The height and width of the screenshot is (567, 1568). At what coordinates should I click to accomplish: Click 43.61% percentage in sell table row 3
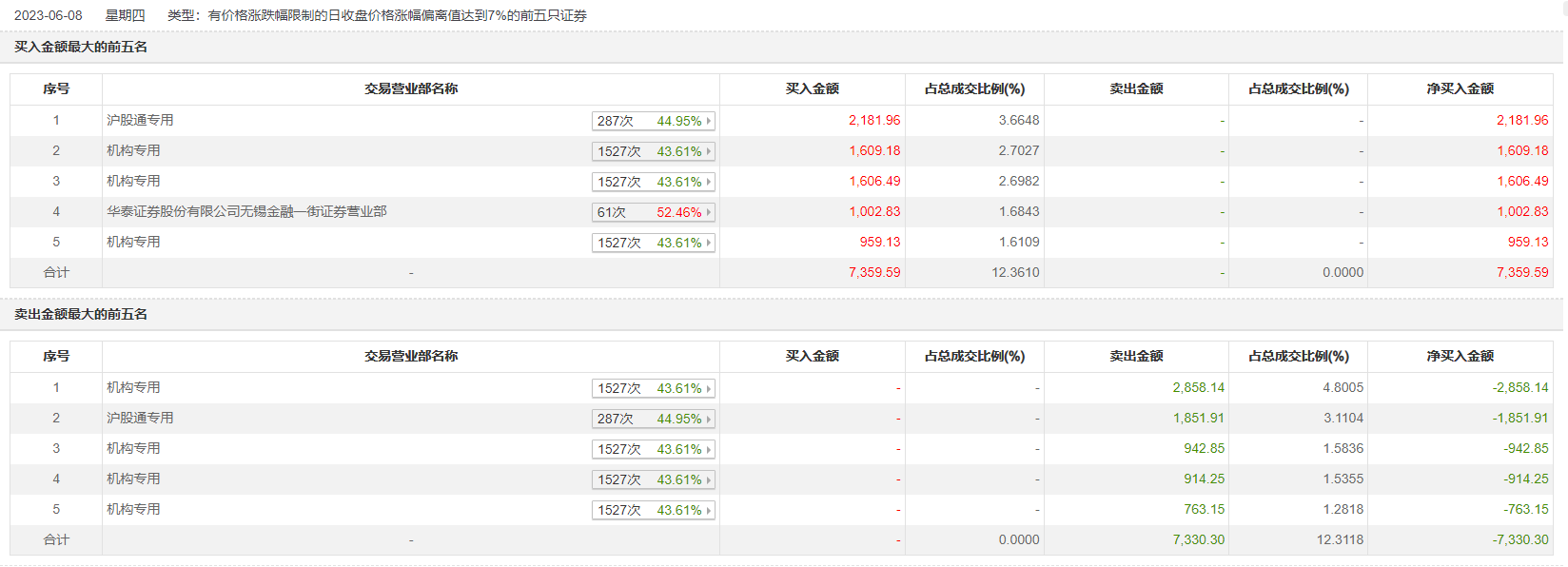click(678, 449)
